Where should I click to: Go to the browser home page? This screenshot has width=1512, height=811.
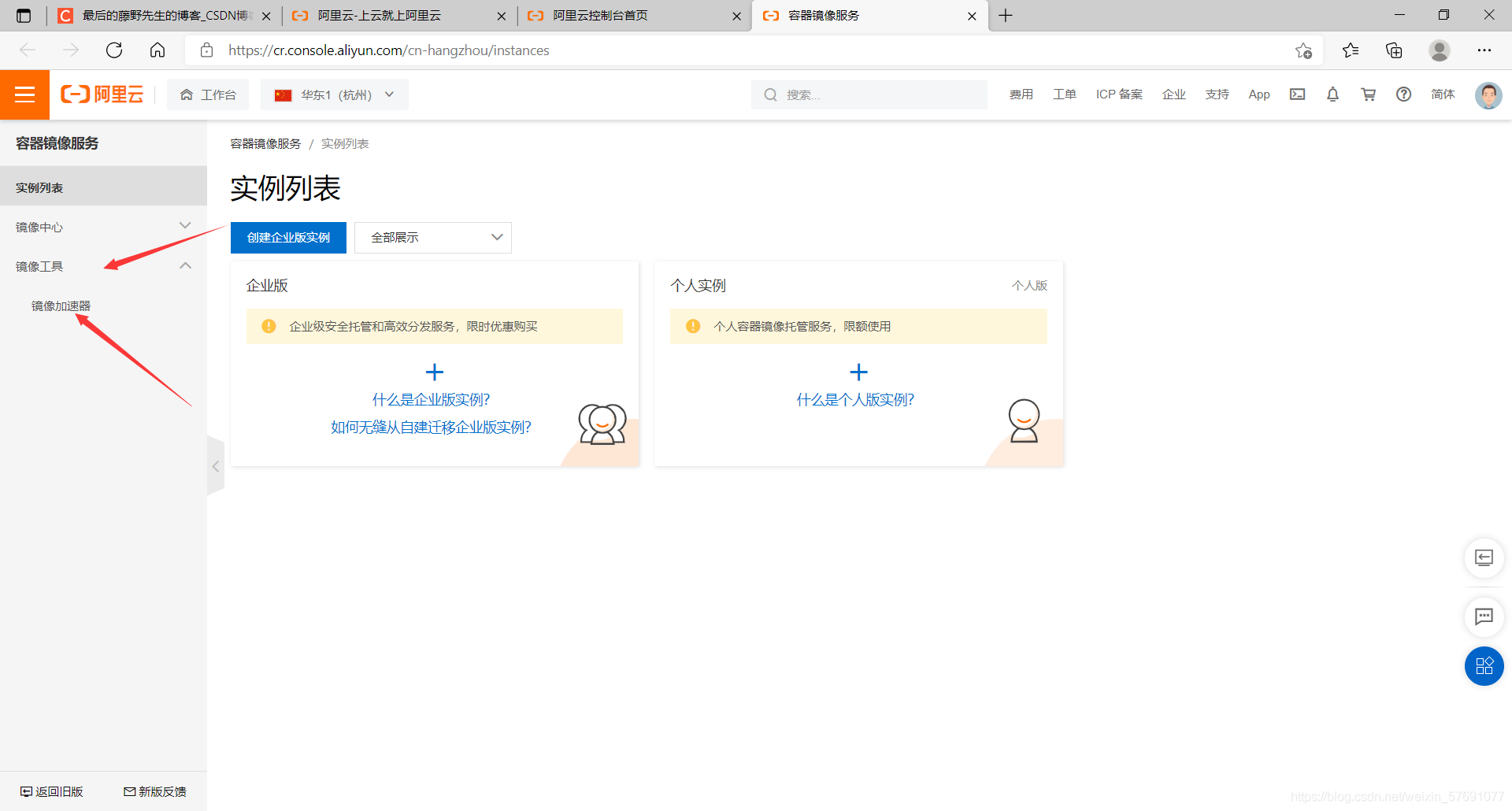click(x=157, y=50)
